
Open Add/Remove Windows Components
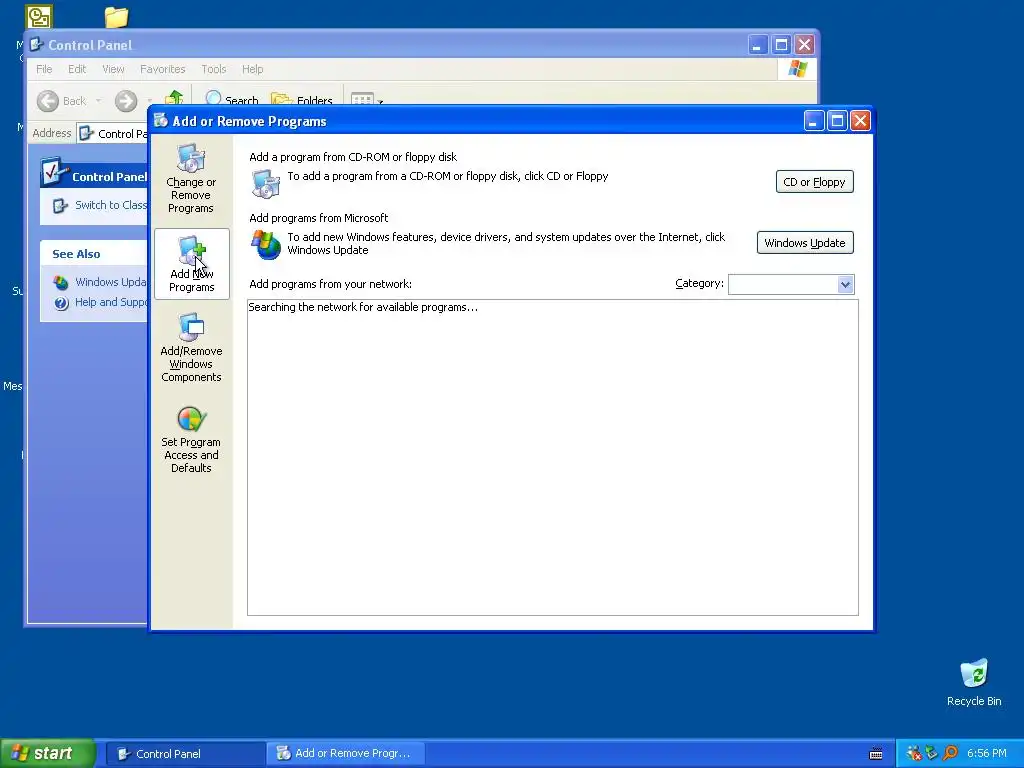[191, 347]
